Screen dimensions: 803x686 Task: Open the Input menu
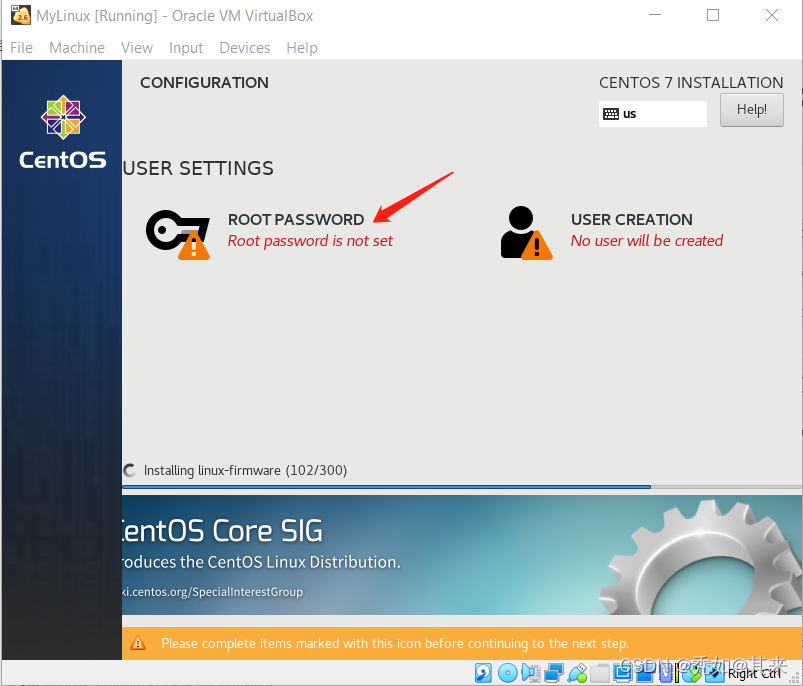point(186,48)
